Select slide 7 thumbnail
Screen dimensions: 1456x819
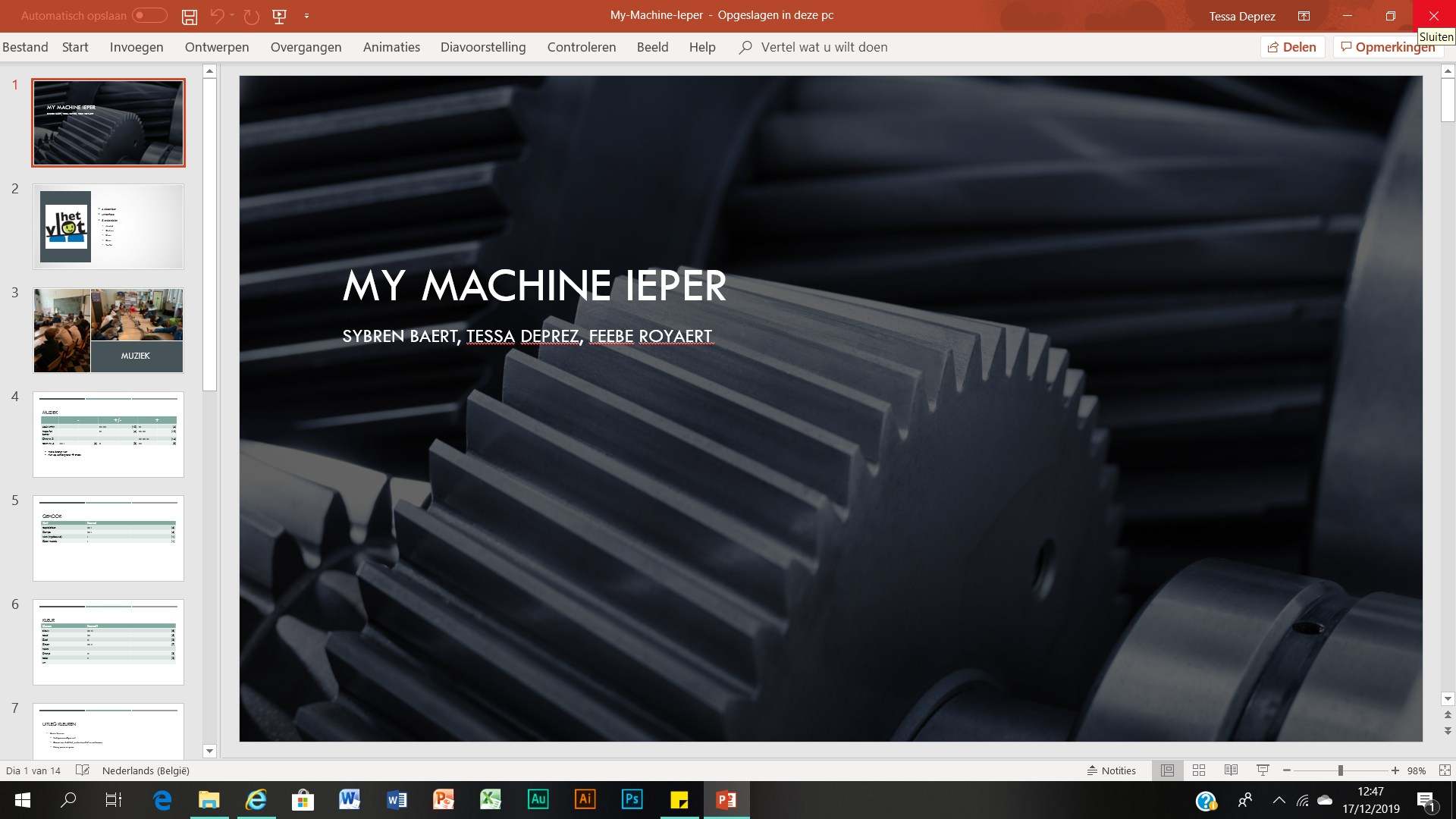(x=108, y=731)
